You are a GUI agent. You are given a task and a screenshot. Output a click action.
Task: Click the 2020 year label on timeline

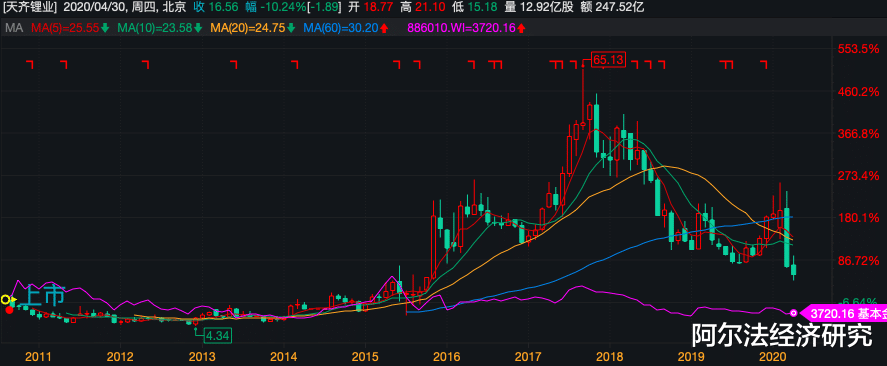(772, 356)
